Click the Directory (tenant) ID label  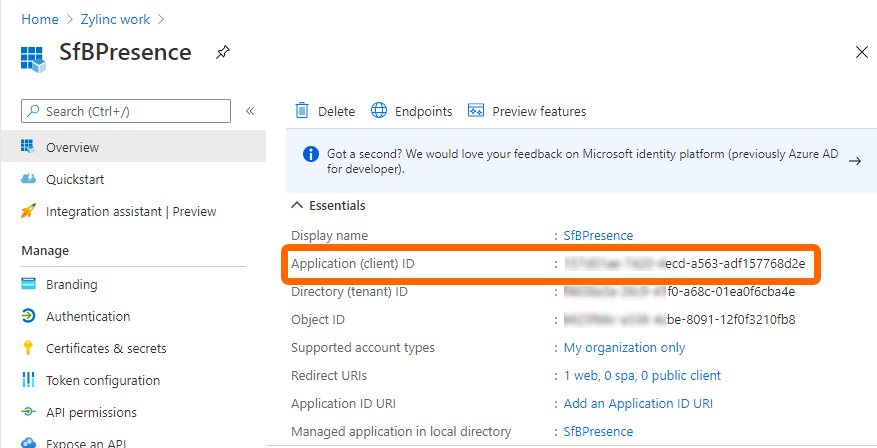[x=349, y=291]
